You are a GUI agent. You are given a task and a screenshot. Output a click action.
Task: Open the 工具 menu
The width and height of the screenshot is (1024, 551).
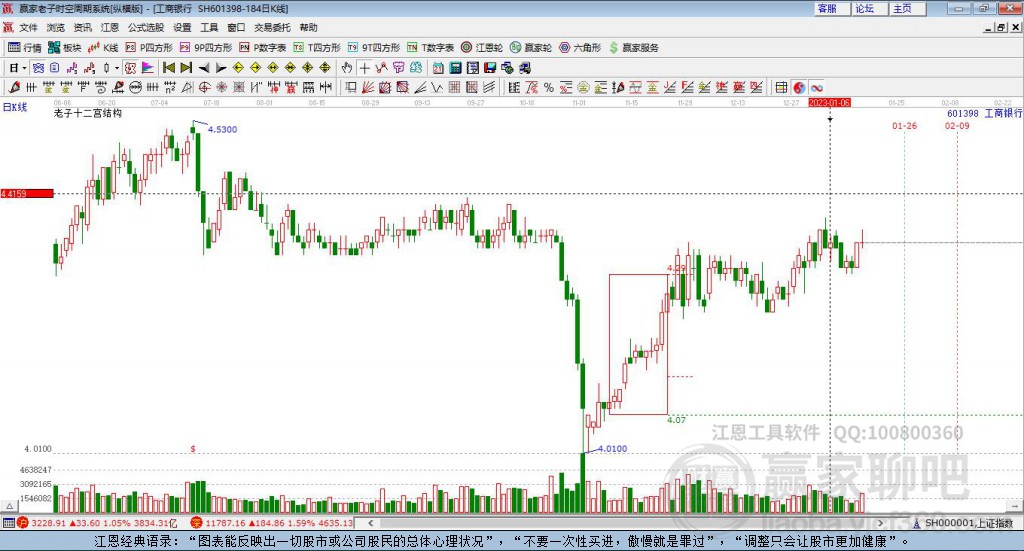coord(209,27)
